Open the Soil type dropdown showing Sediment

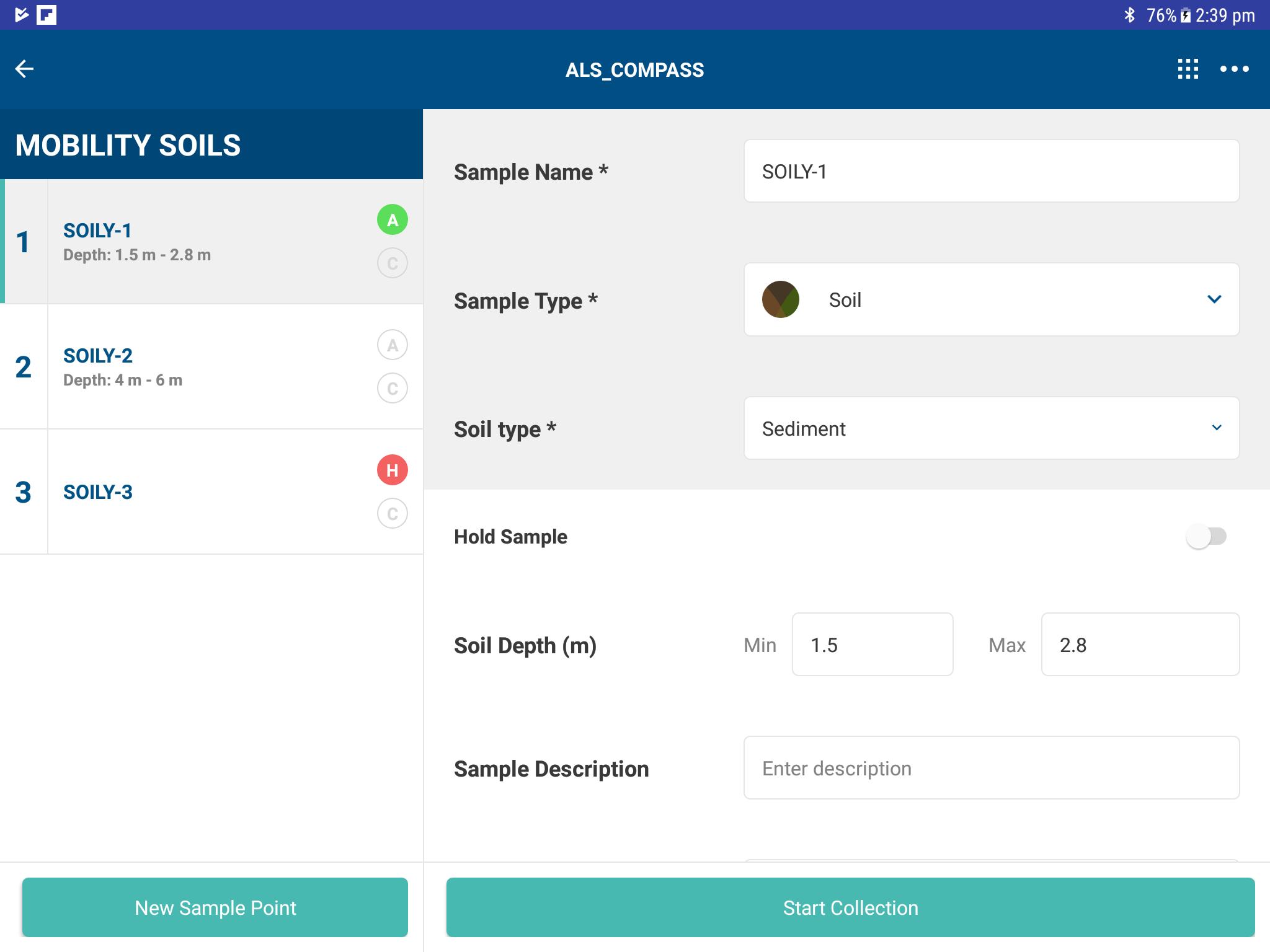992,428
